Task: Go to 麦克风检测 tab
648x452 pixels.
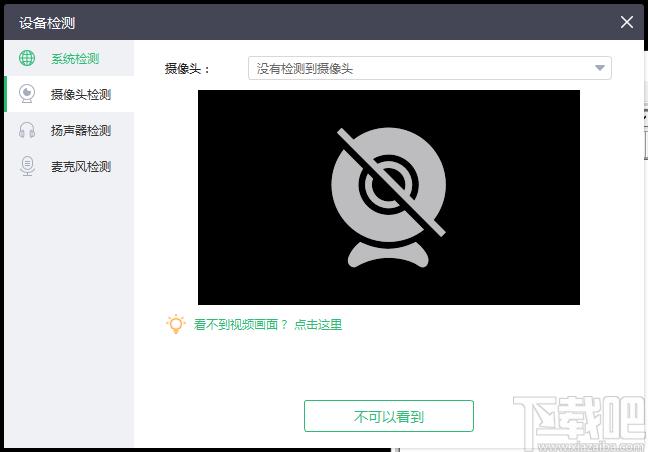Action: coord(69,166)
